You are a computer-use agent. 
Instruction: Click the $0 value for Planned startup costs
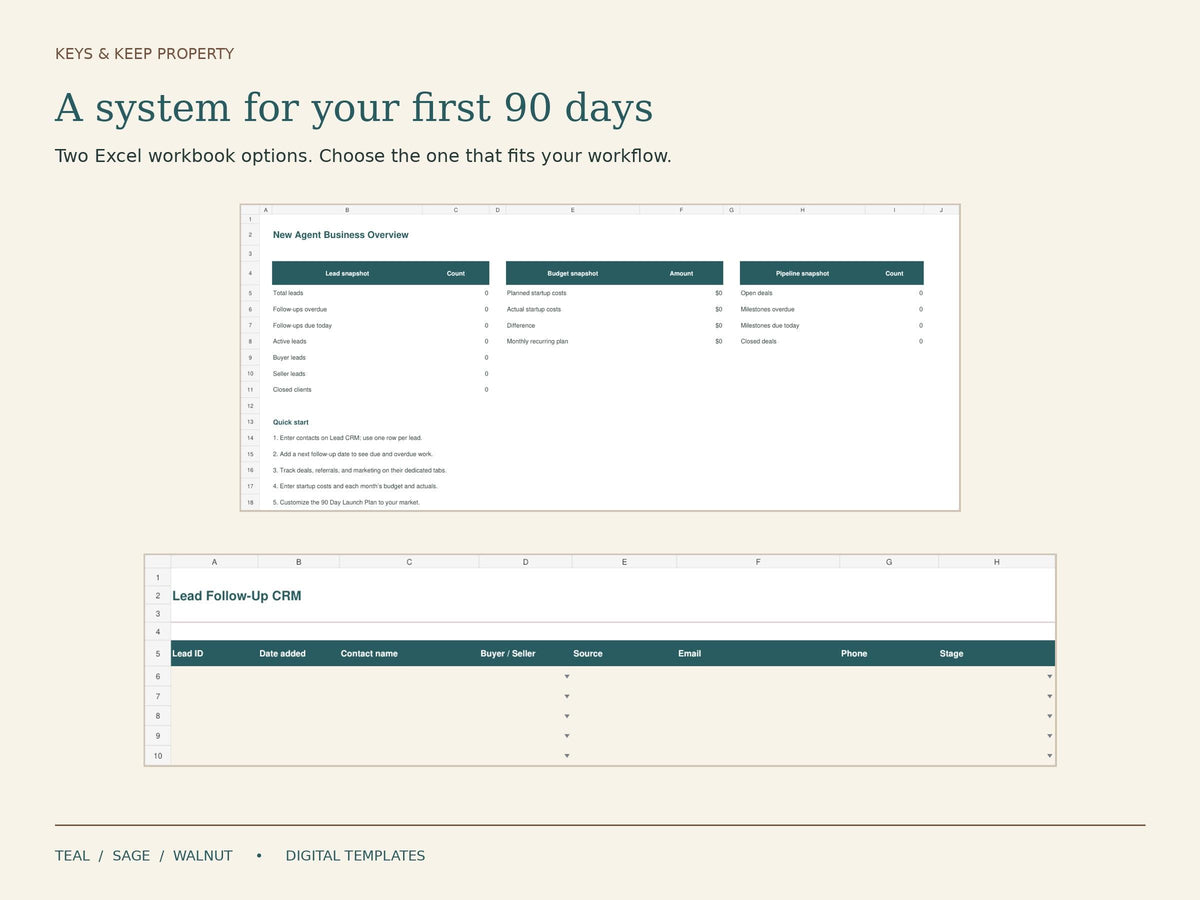pos(718,293)
